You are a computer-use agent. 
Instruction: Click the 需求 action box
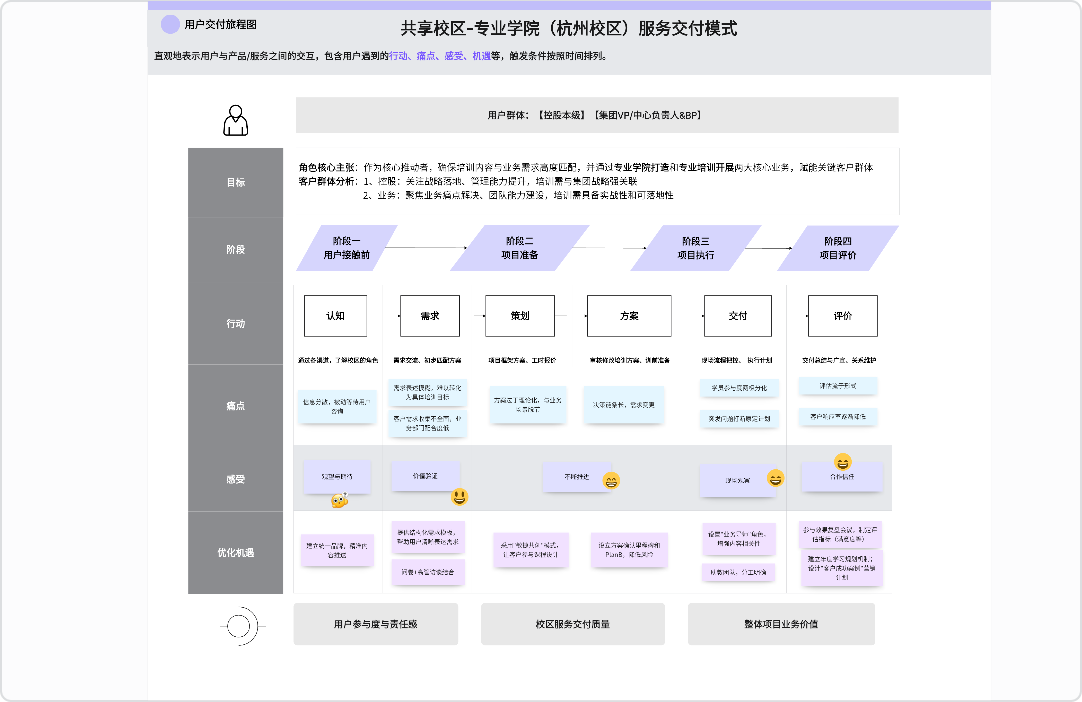[x=430, y=315]
